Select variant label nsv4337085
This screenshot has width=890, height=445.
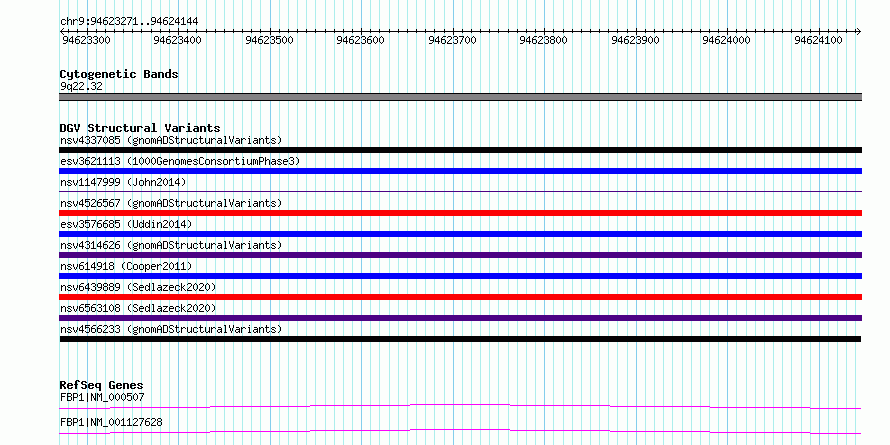(x=171, y=140)
